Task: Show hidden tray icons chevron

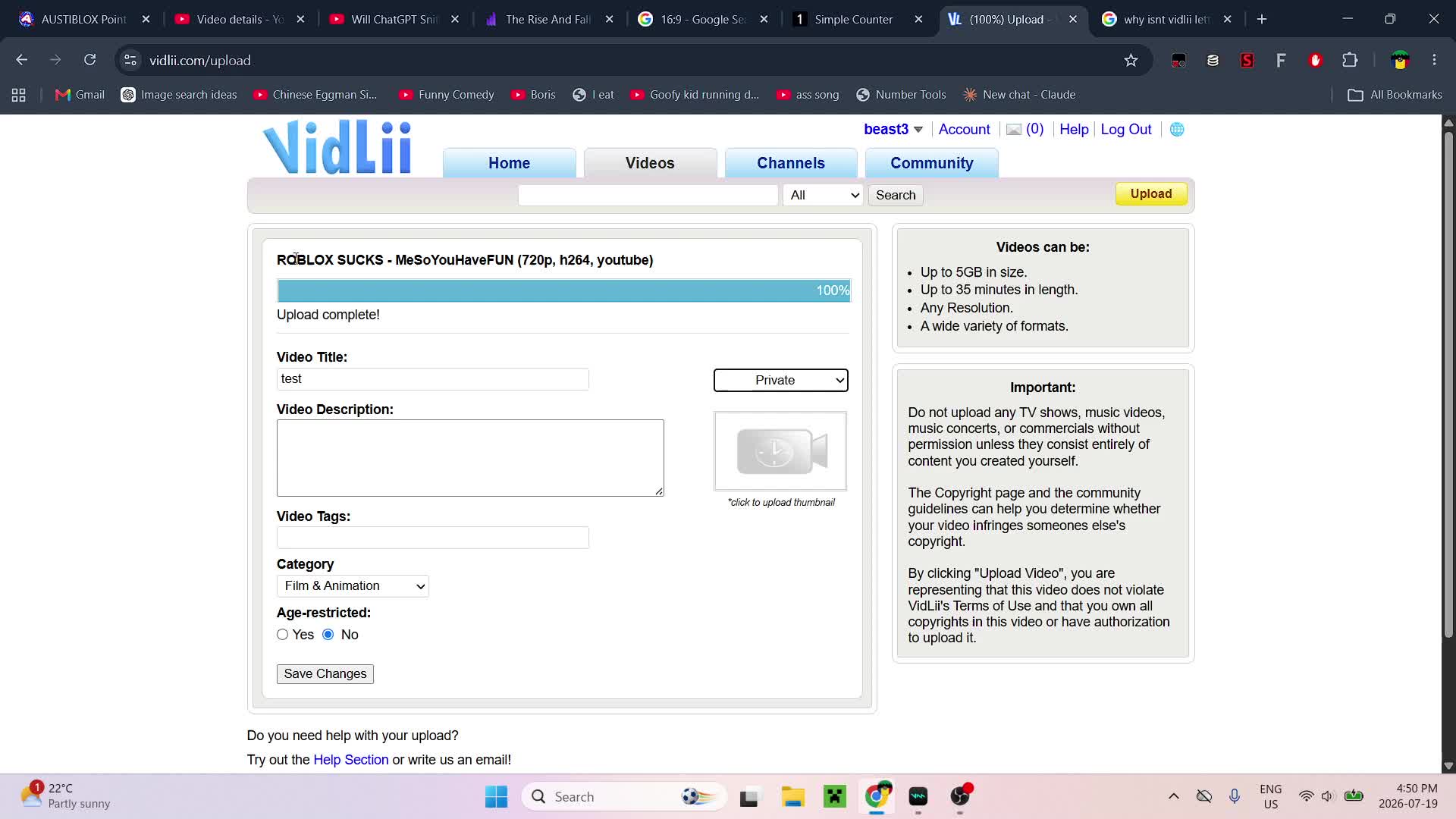Action: coord(1174,796)
